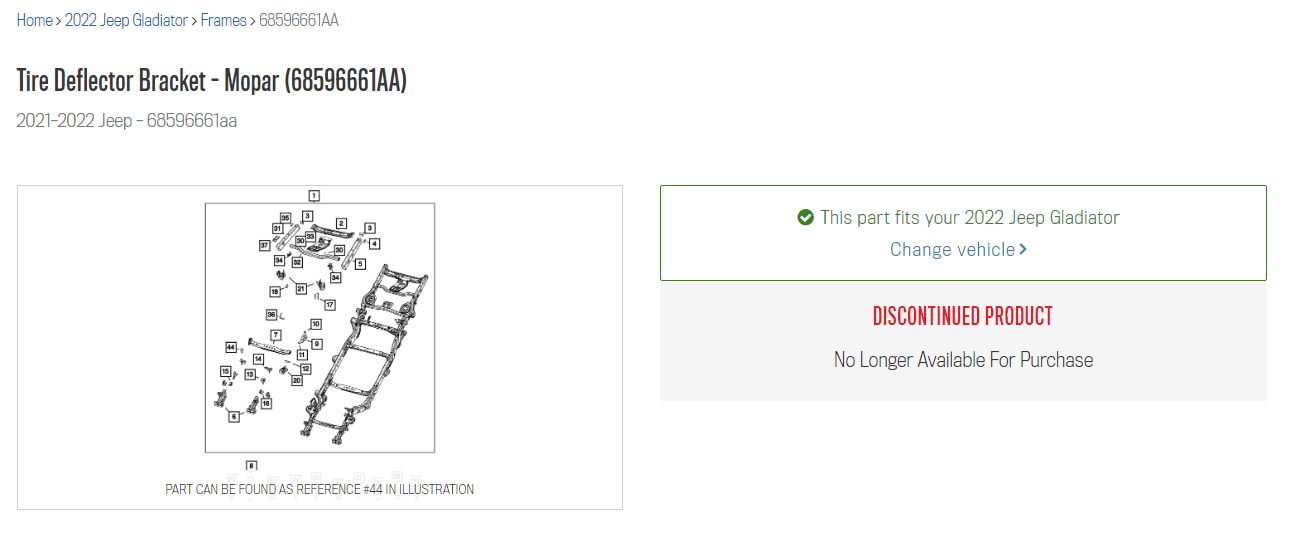Click Discontinued Product notice heading
This screenshot has width=1291, height=545.
click(x=963, y=316)
